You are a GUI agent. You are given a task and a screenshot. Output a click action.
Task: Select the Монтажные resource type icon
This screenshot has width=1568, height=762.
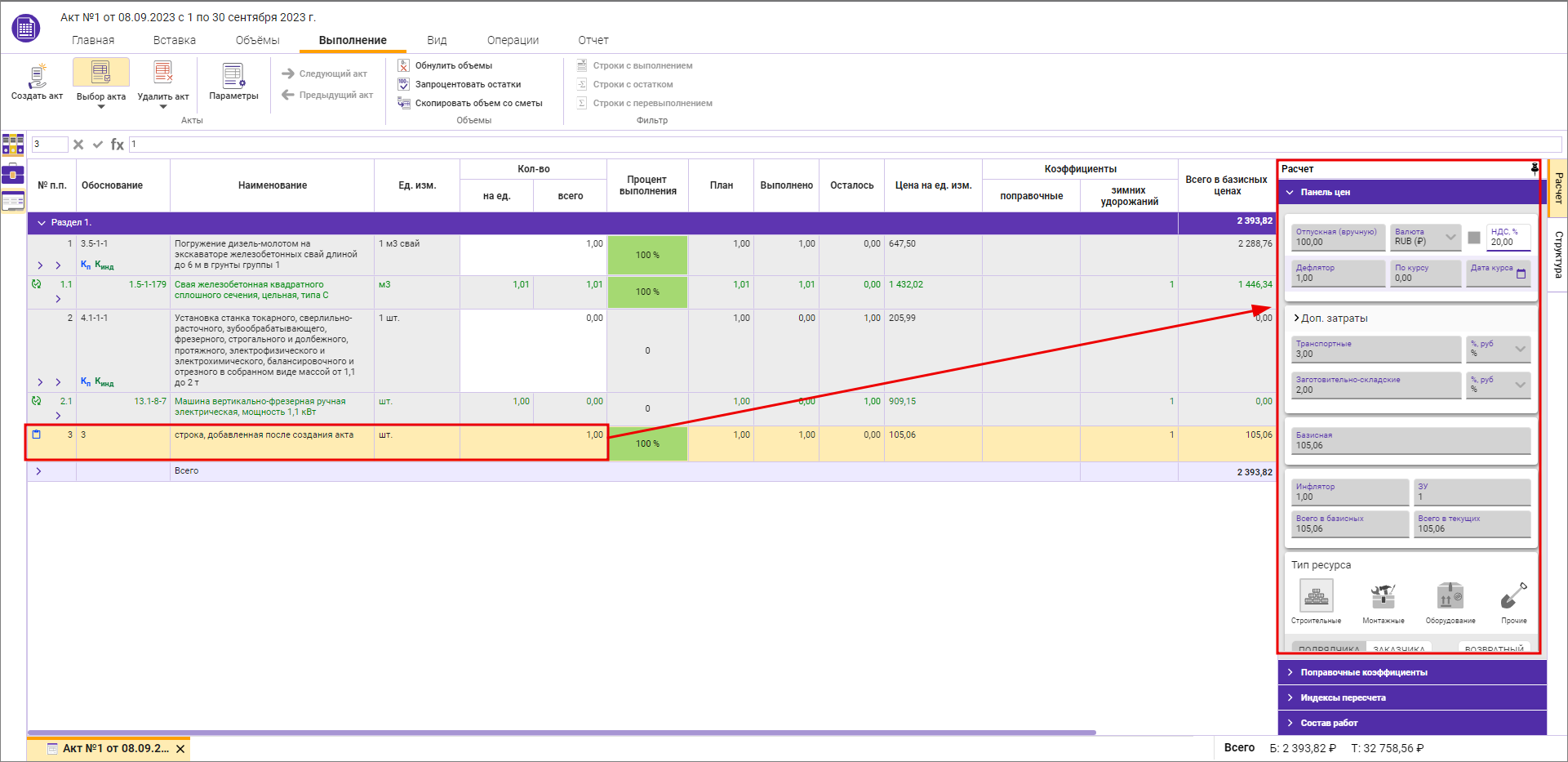pyautogui.click(x=1383, y=597)
